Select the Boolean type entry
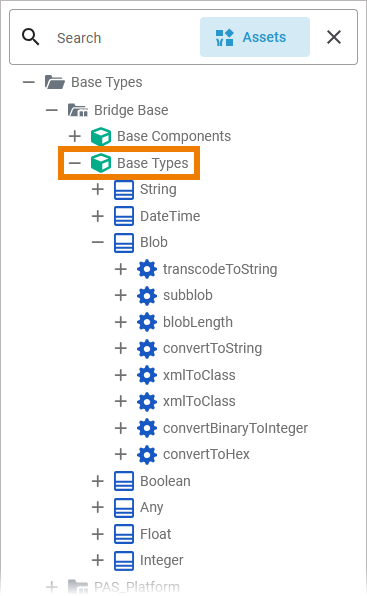The image size is (367, 596). click(x=165, y=481)
